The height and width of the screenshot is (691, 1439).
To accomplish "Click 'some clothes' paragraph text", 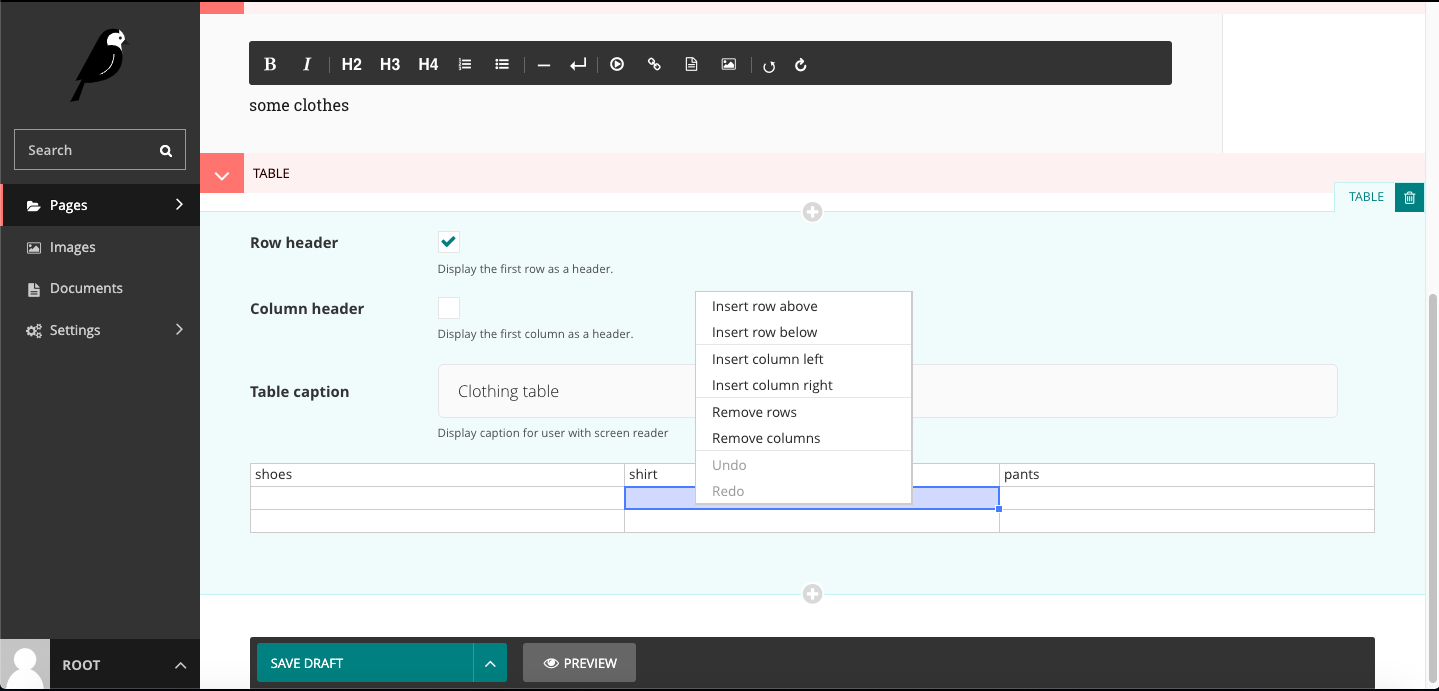I will coord(299,105).
